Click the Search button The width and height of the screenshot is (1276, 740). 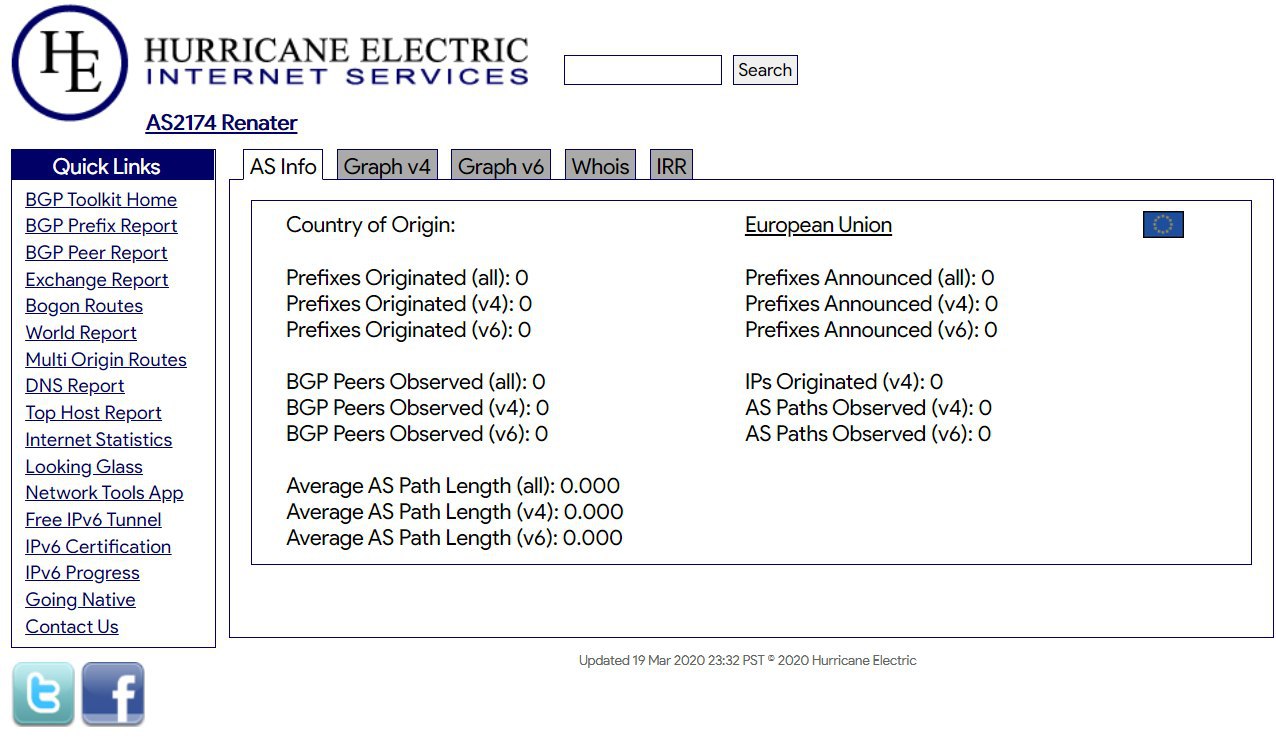[765, 70]
